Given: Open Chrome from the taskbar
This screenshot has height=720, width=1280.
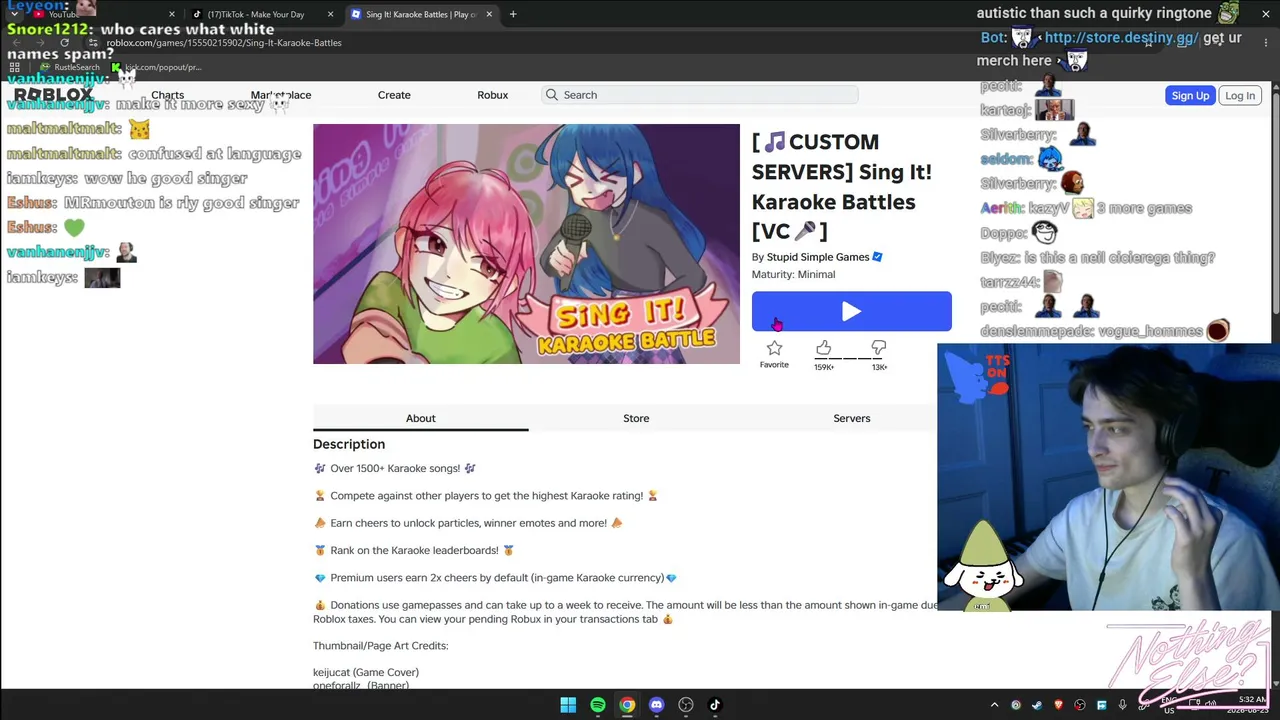Looking at the screenshot, I should 627,705.
